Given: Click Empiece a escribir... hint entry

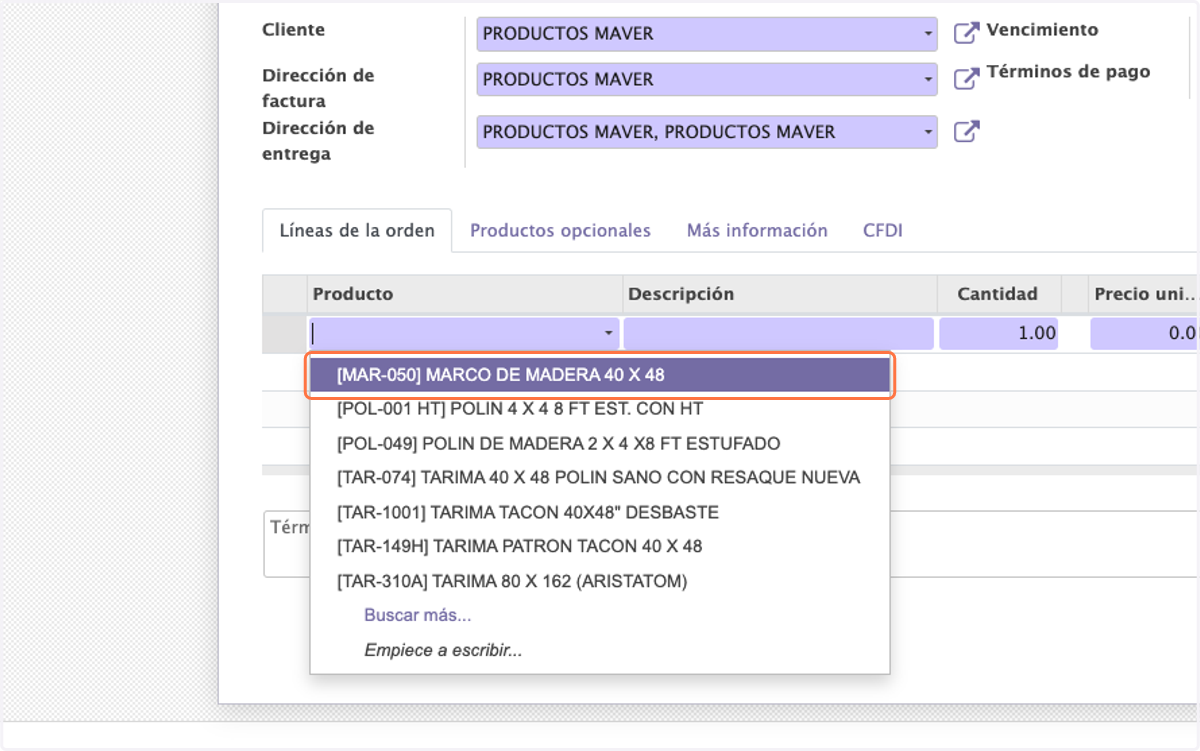Looking at the screenshot, I should [x=443, y=650].
